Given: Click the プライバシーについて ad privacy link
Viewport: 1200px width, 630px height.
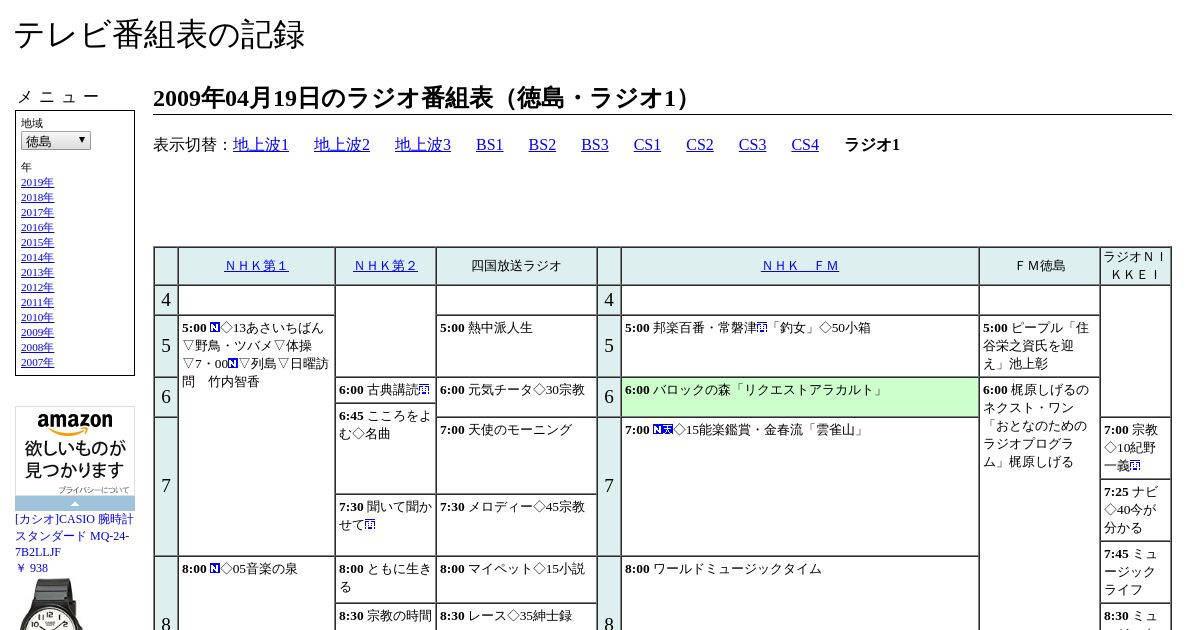Looking at the screenshot, I should 93,490.
